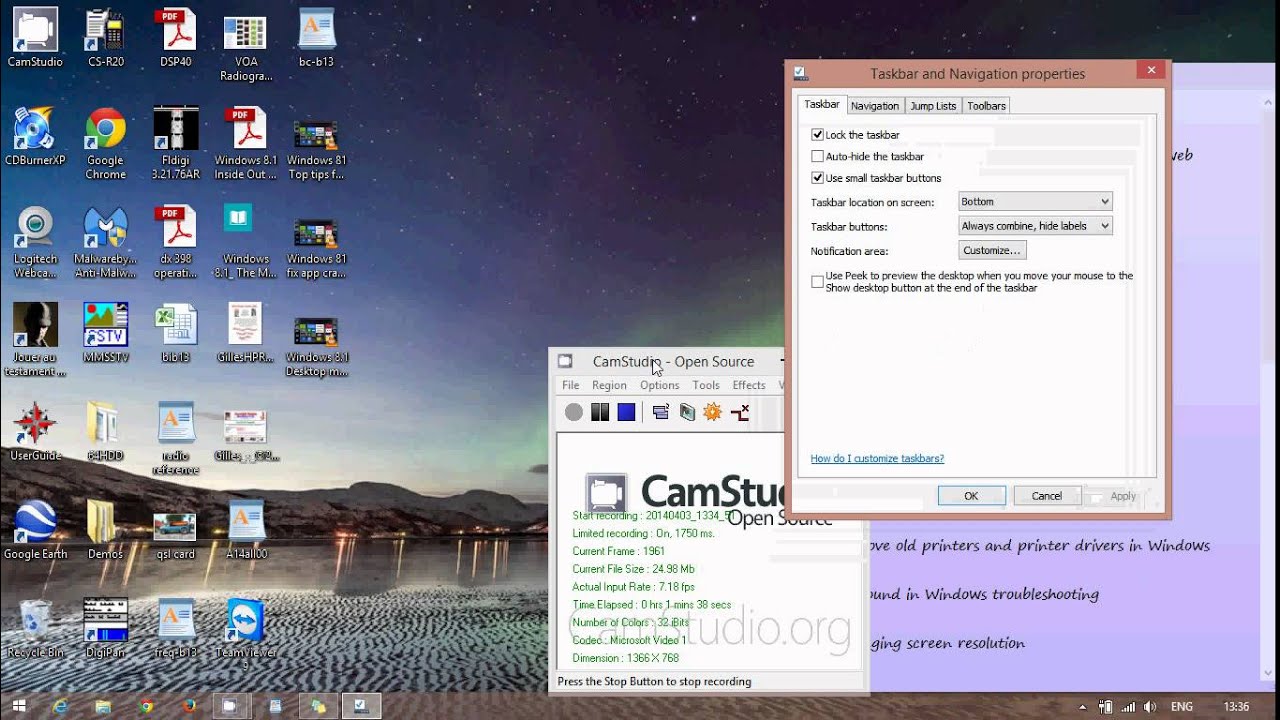Image resolution: width=1280 pixels, height=720 pixels.
Task: Open the Recycle Bin on the desktop
Action: point(35,629)
